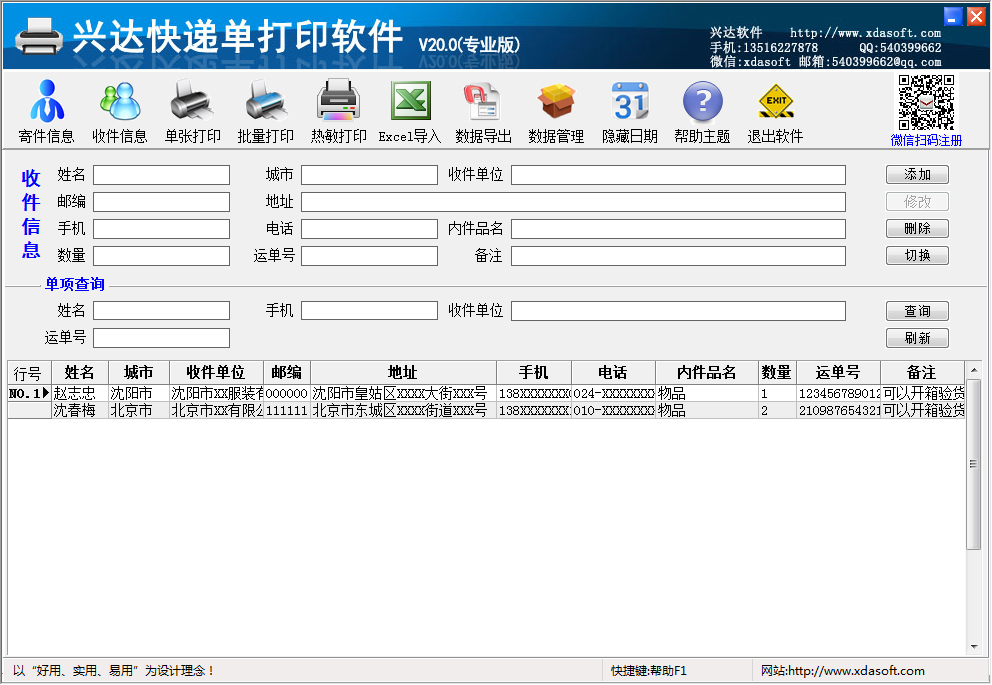992x685 pixels.
Task: Select the 单张打印 single print icon
Action: [193, 110]
